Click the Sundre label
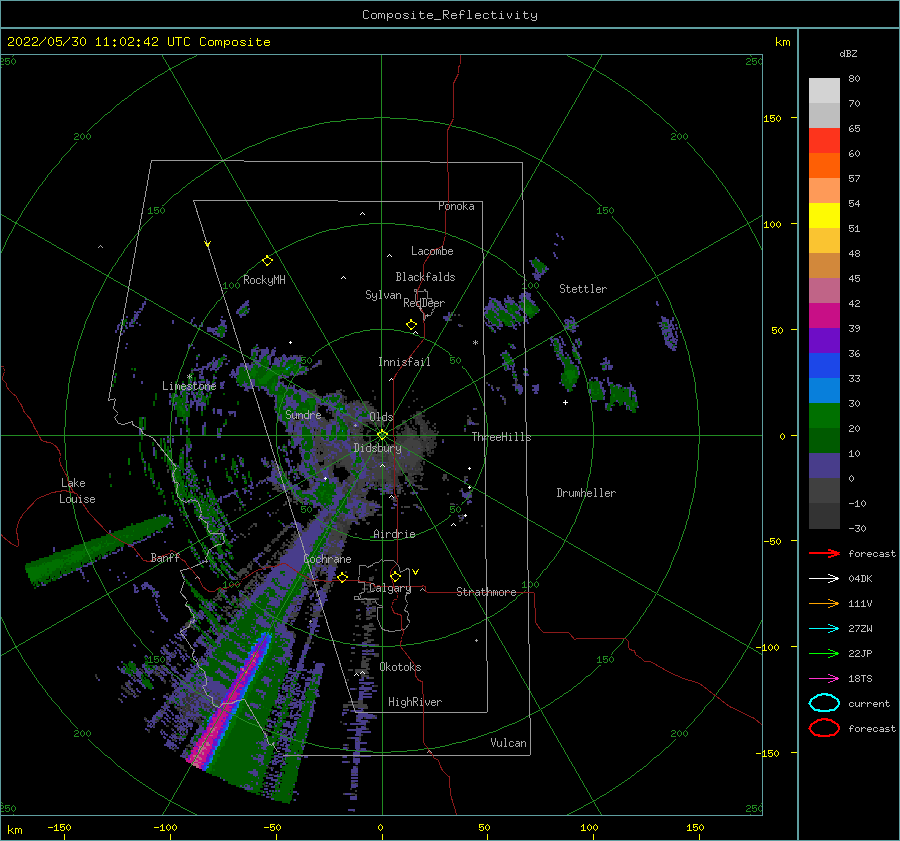Viewport: 900px width, 841px height. (303, 414)
